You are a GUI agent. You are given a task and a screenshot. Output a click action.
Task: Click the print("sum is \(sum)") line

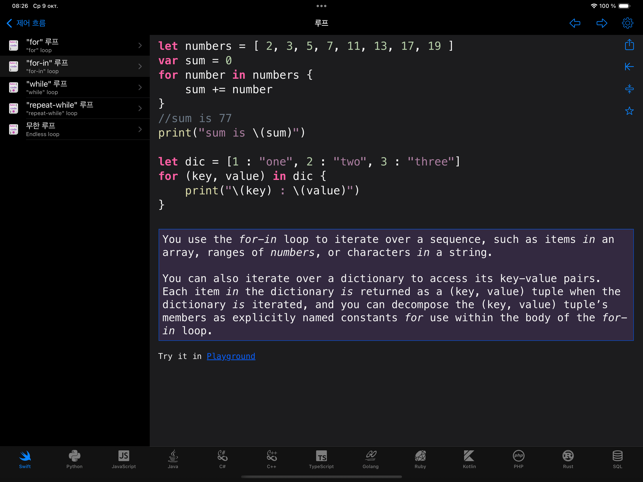pos(232,133)
